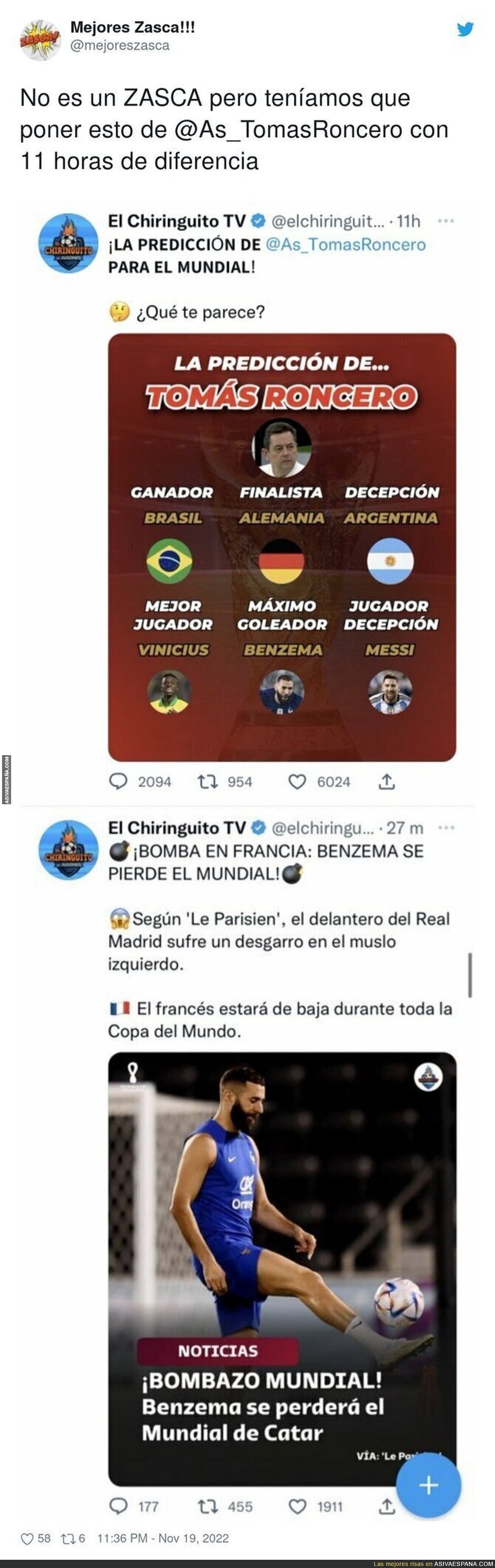Open options menu on the 11h tweet
Image resolution: width=495 pixels, height=1568 pixels.
pyautogui.click(x=445, y=221)
